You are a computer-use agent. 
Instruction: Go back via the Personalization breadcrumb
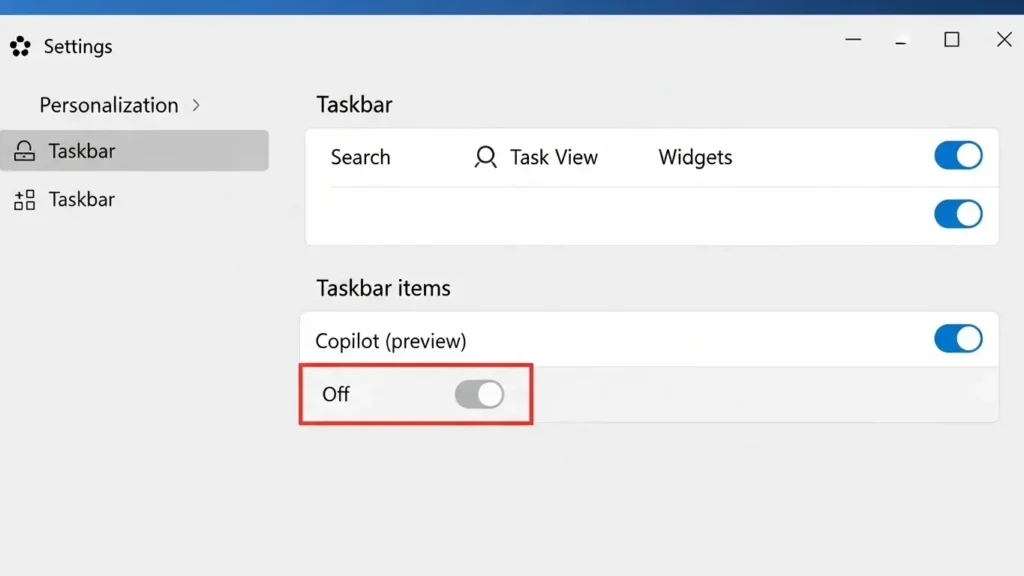click(108, 104)
